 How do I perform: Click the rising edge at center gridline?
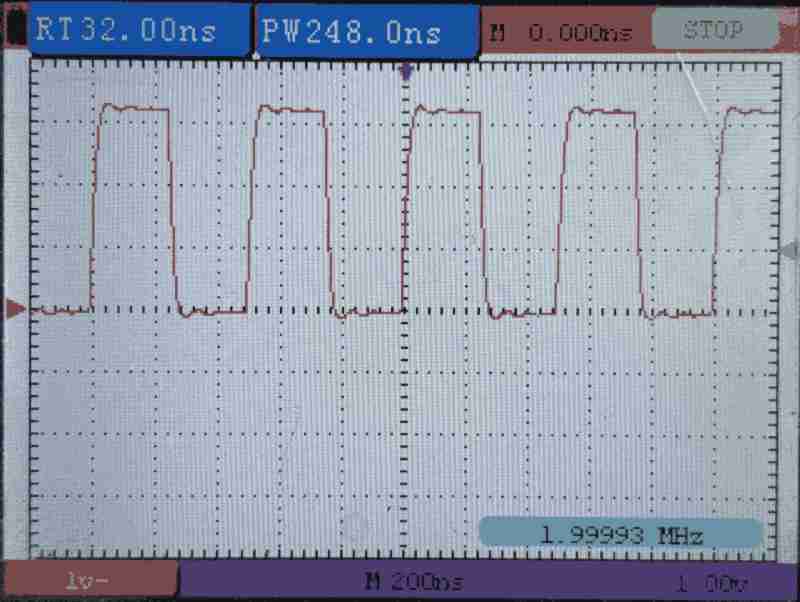406,210
